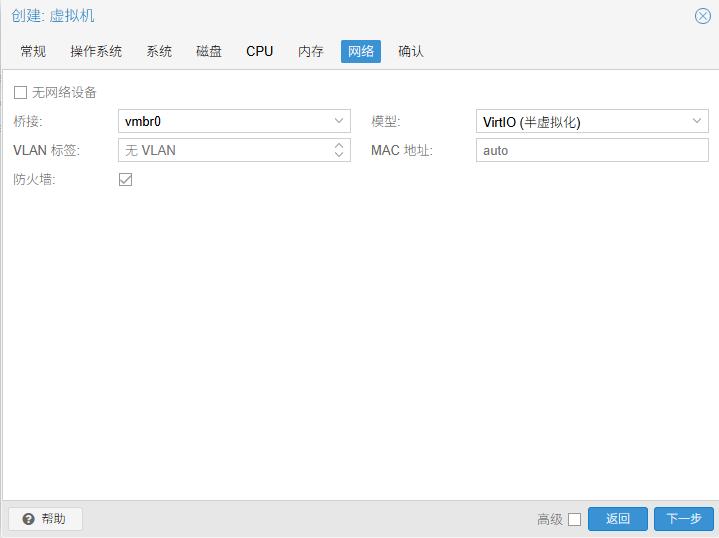Switch to the 常规 tab
Screen dimensions: 719x538
coord(33,51)
